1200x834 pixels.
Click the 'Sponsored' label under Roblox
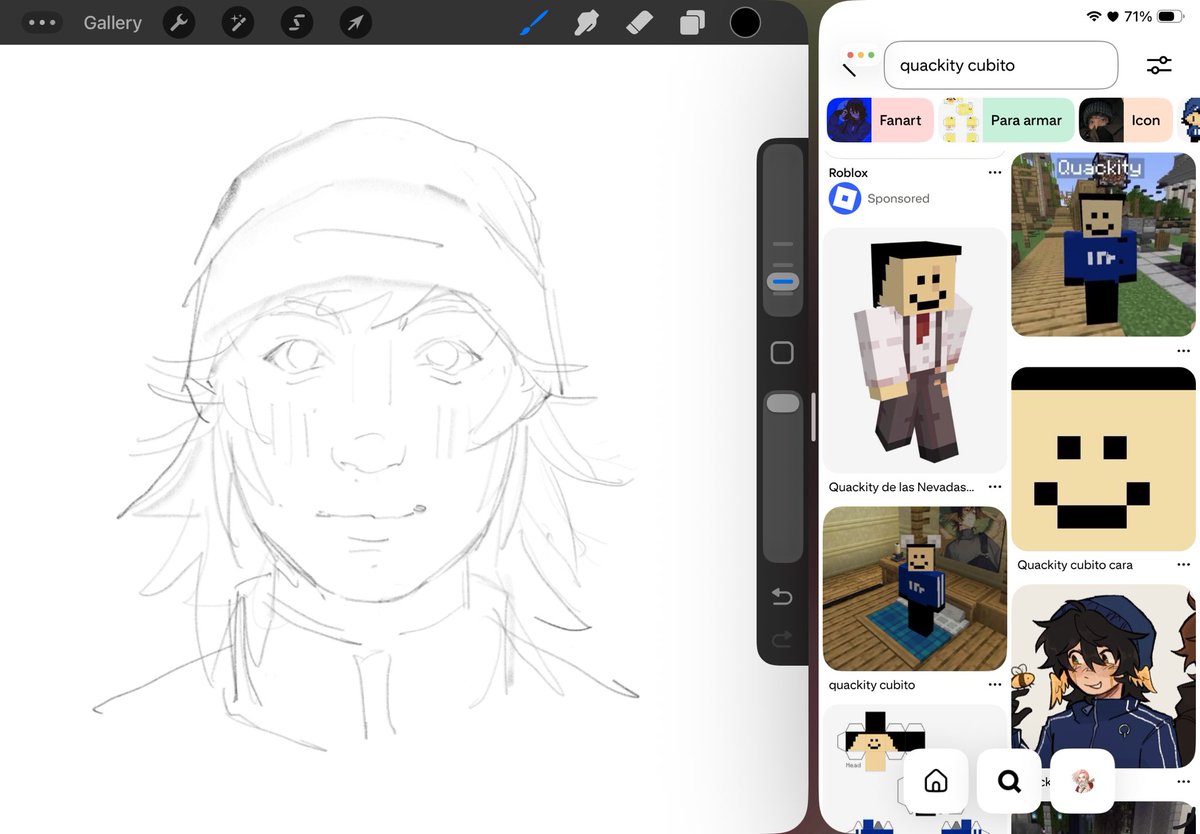click(x=898, y=198)
